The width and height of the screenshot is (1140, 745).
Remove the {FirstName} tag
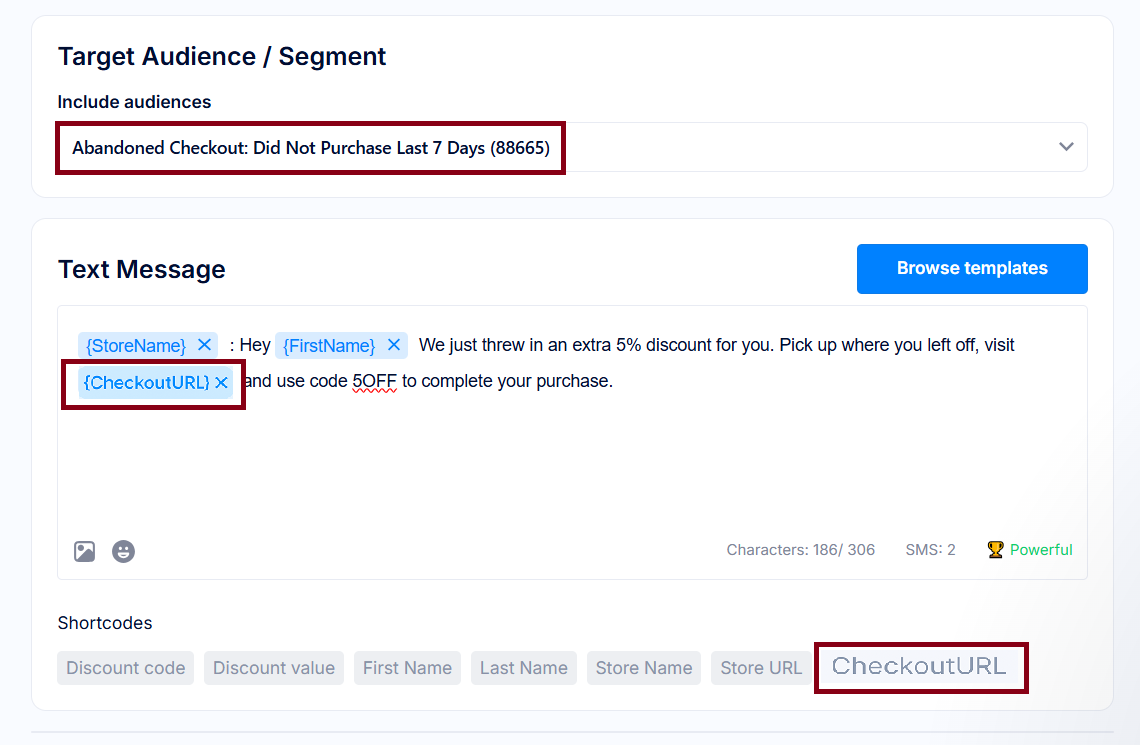pos(393,345)
